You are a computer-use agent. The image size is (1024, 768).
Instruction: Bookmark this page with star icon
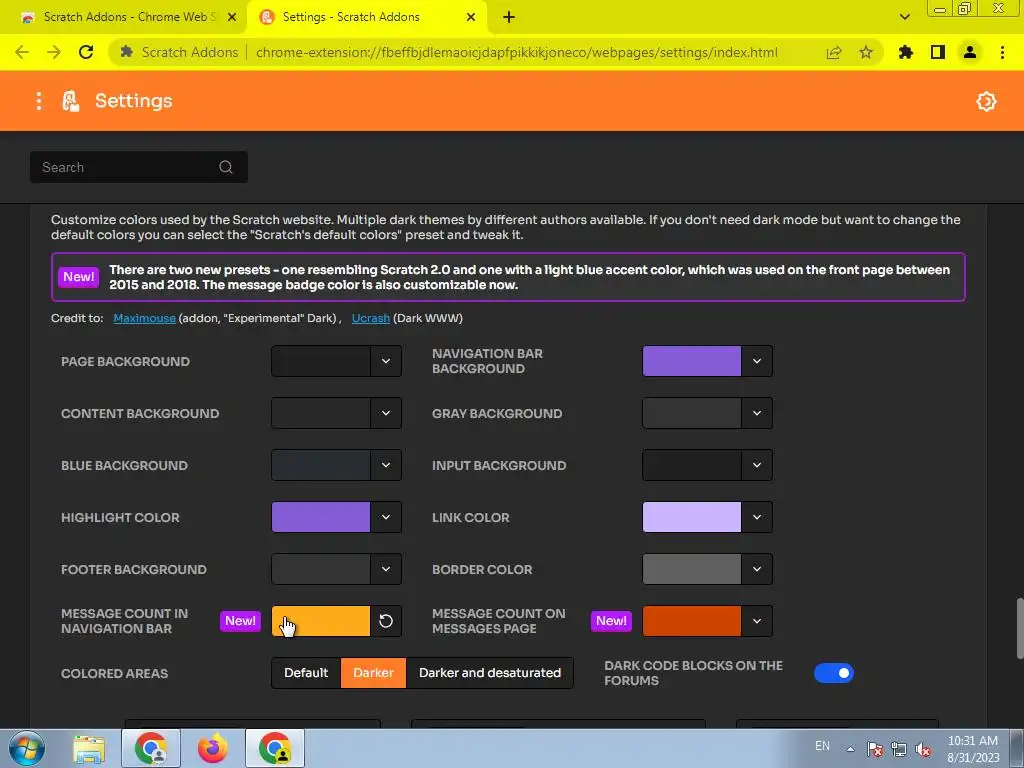pos(866,52)
